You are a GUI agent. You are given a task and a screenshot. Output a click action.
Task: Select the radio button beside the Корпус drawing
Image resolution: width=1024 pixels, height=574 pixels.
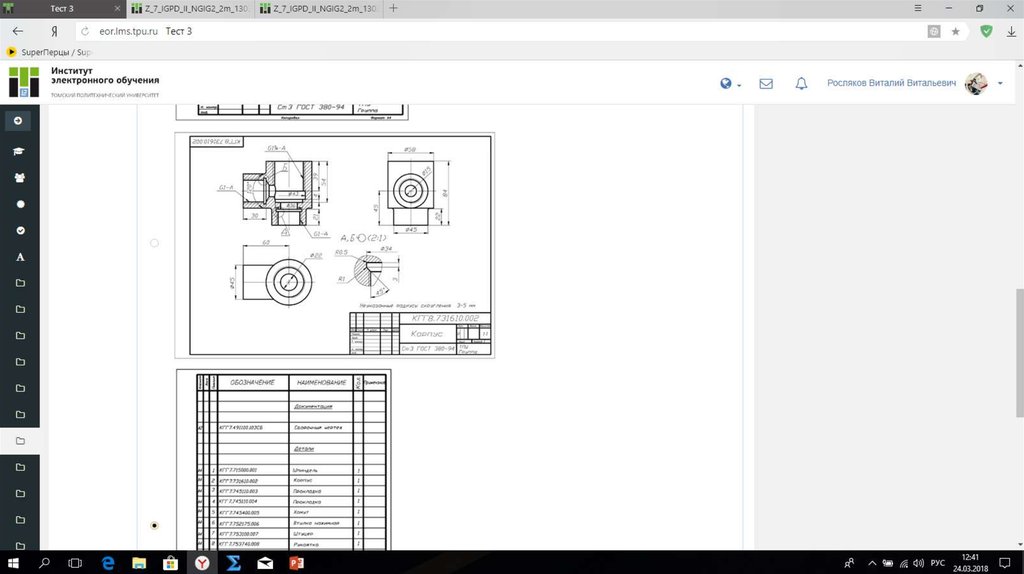154,243
